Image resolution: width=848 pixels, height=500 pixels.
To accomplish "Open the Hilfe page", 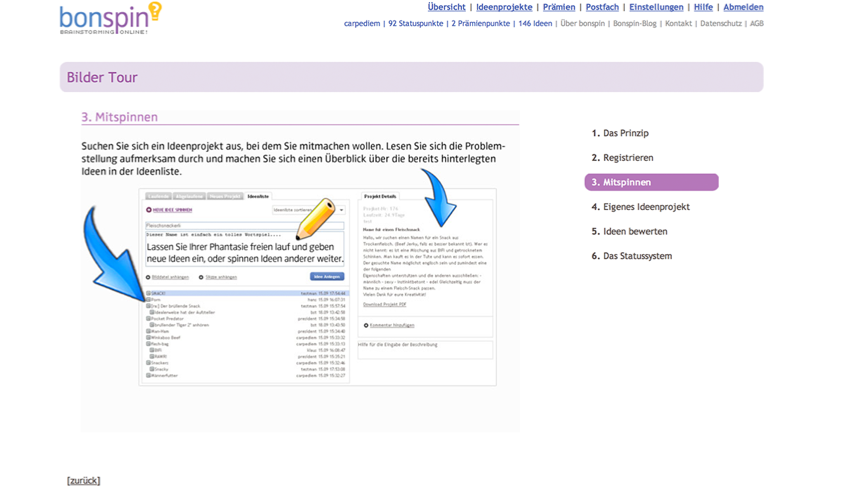I will (x=703, y=7).
